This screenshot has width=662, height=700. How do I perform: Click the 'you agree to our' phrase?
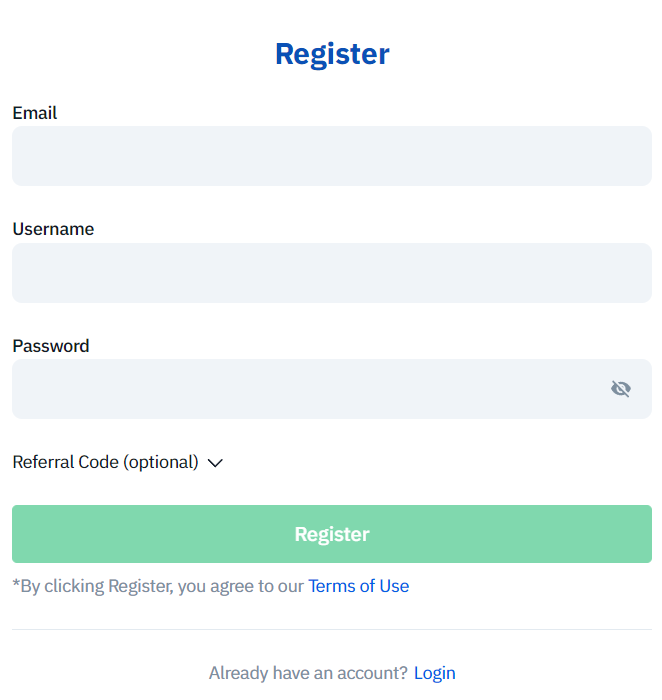(x=240, y=586)
